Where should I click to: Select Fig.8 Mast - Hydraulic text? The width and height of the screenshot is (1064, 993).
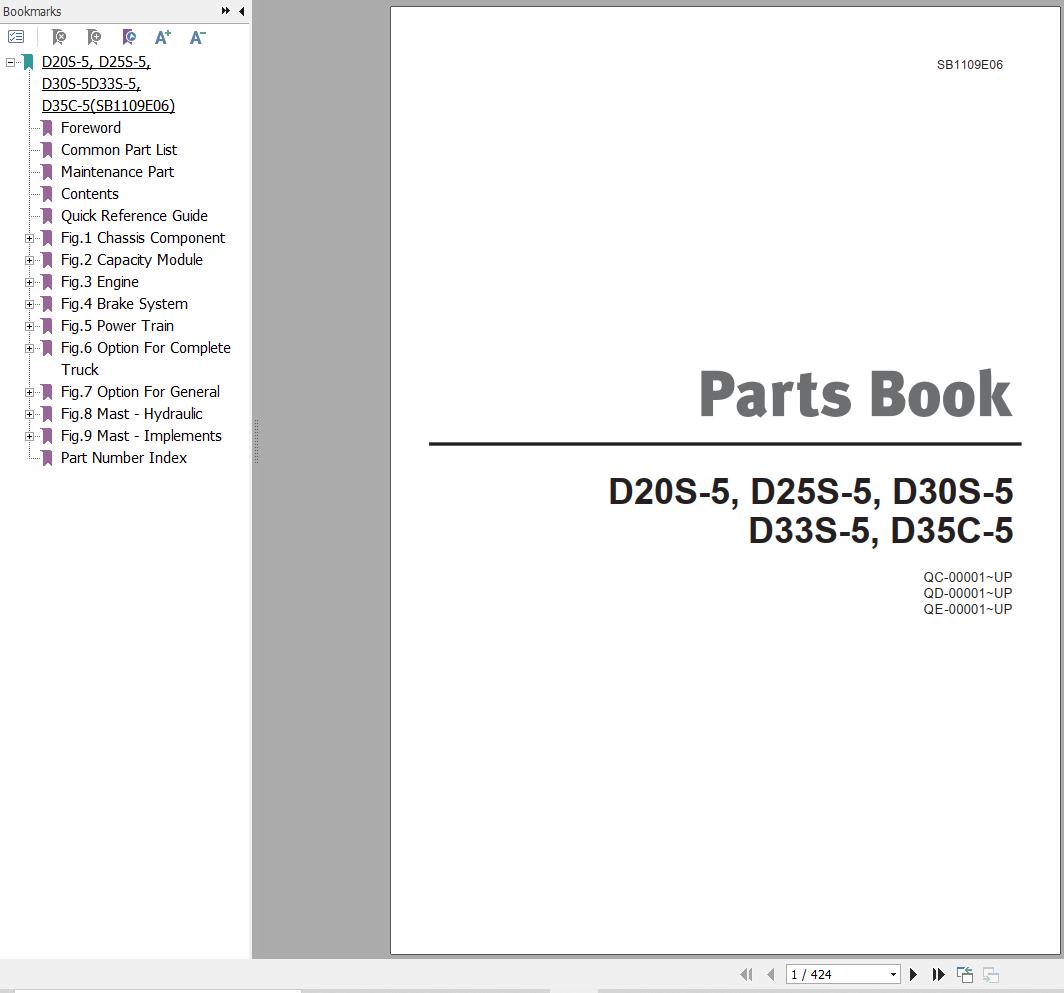pos(132,413)
